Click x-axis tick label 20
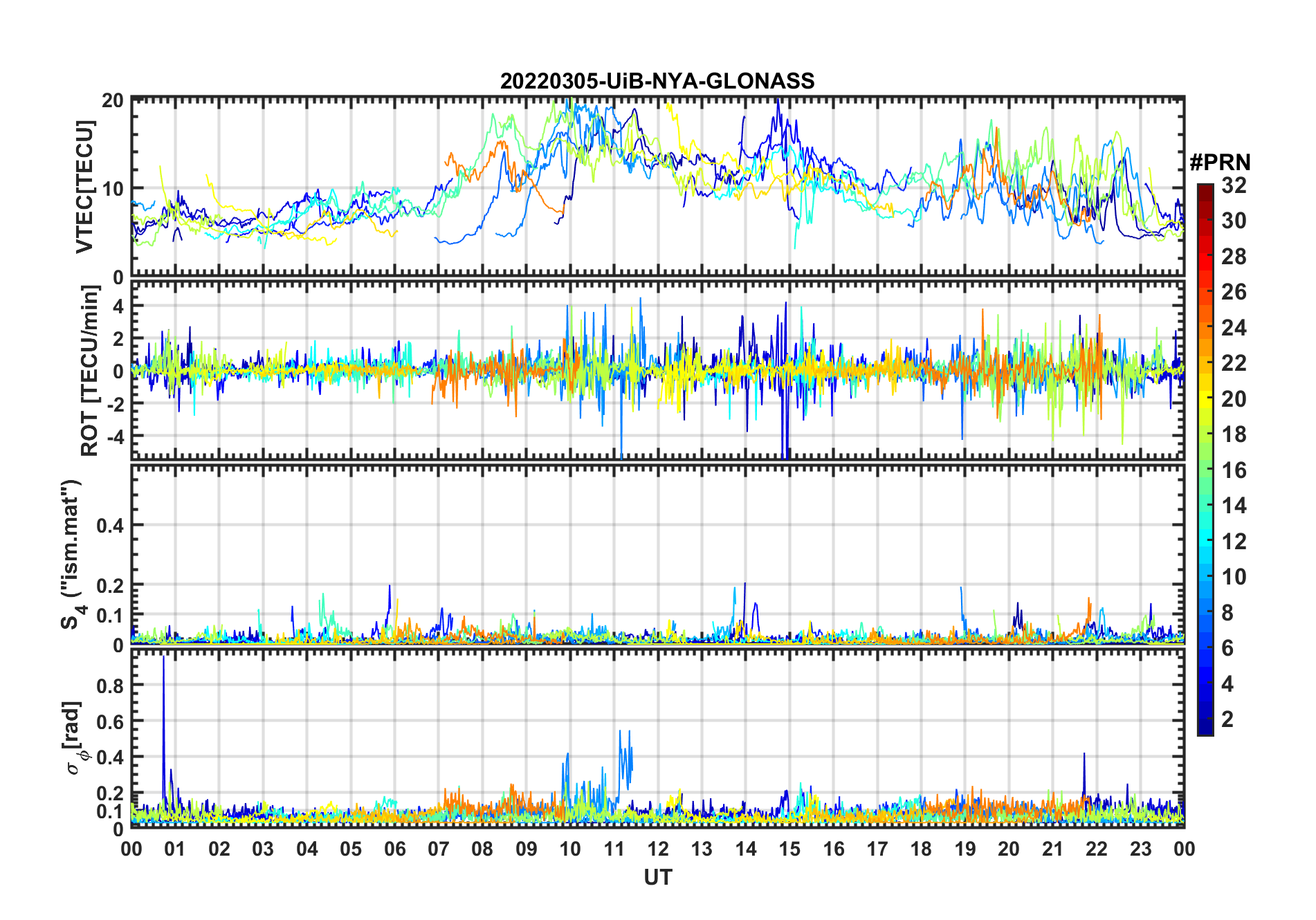This screenshot has width=1316, height=920. click(x=1009, y=849)
